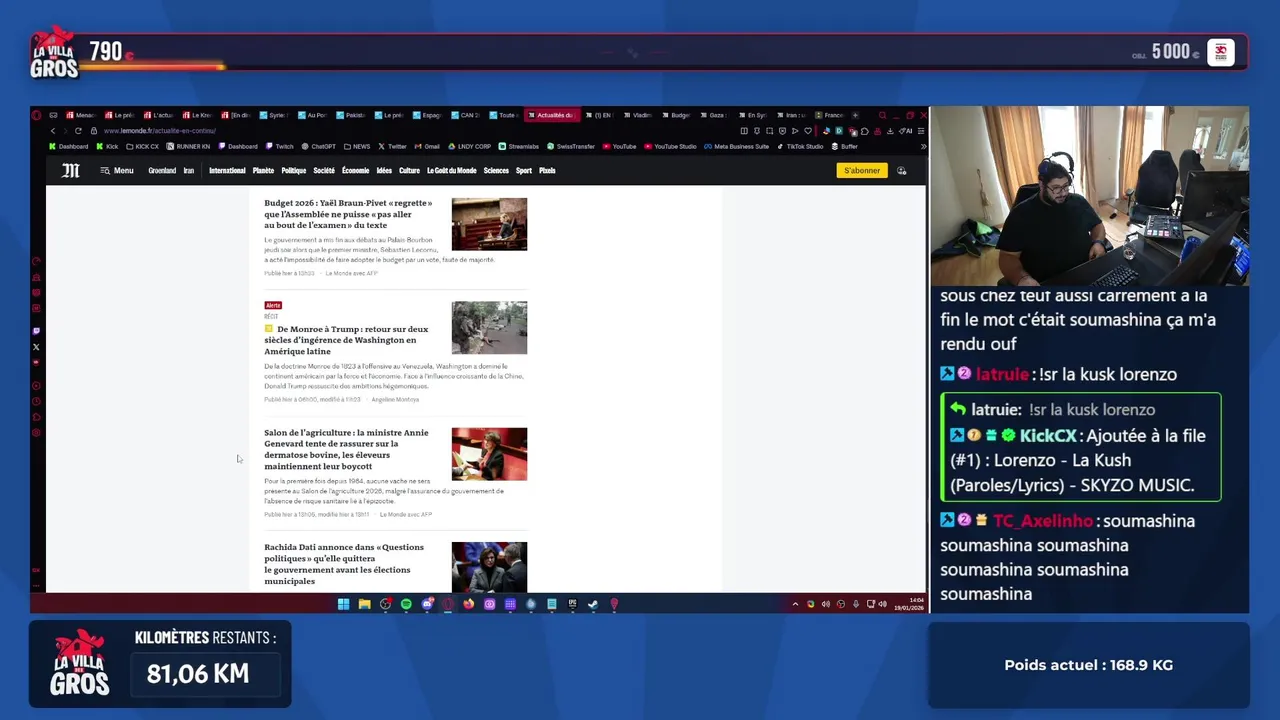Open the Planète section
This screenshot has height=720, width=1280.
tap(263, 171)
